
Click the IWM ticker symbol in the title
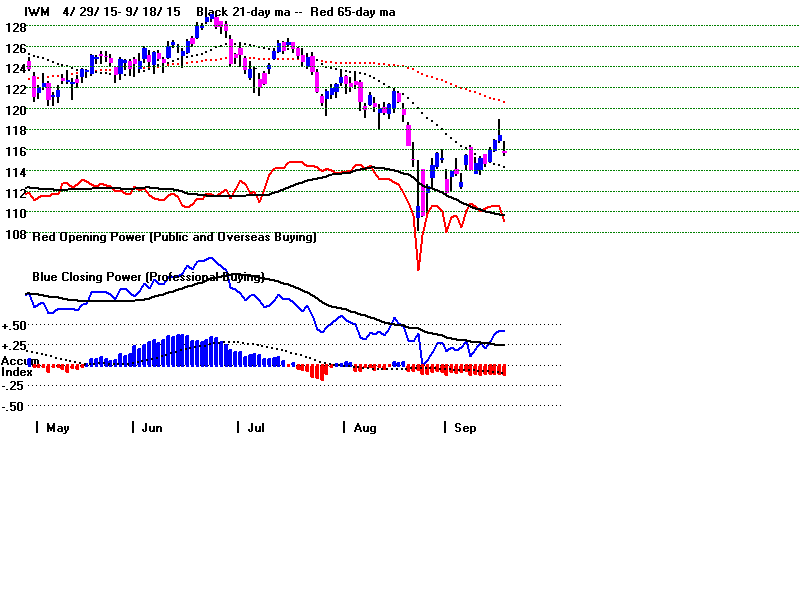[37, 12]
